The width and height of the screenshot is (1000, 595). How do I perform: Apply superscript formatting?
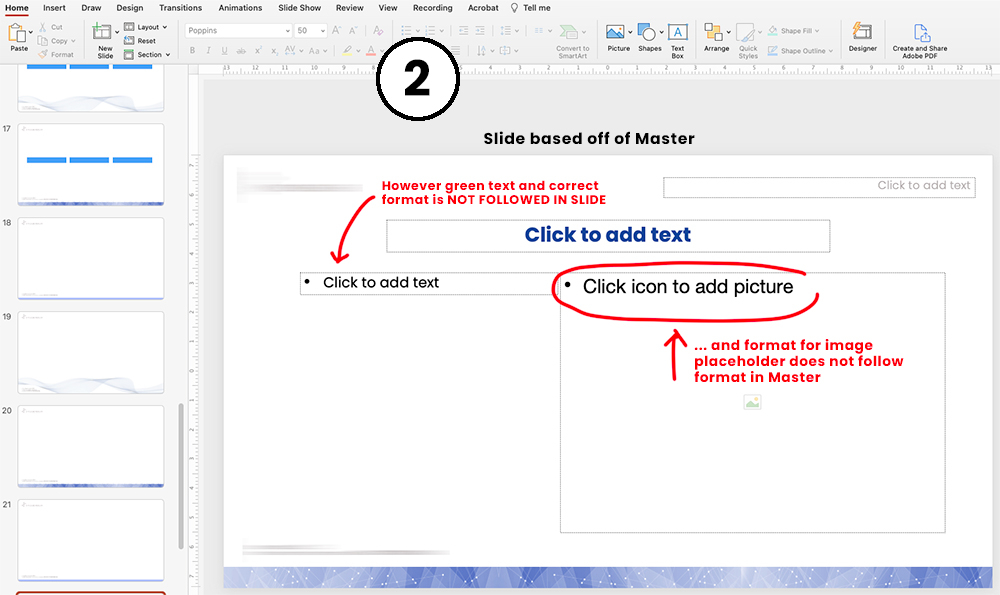(258, 50)
